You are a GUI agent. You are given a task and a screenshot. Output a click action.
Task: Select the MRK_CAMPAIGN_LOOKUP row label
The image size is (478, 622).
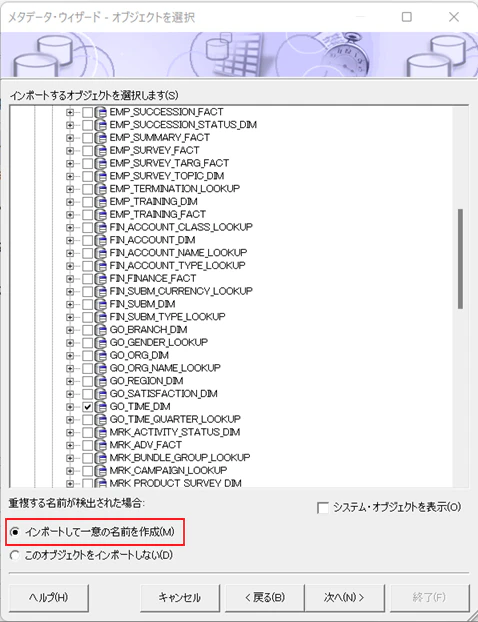(x=168, y=470)
